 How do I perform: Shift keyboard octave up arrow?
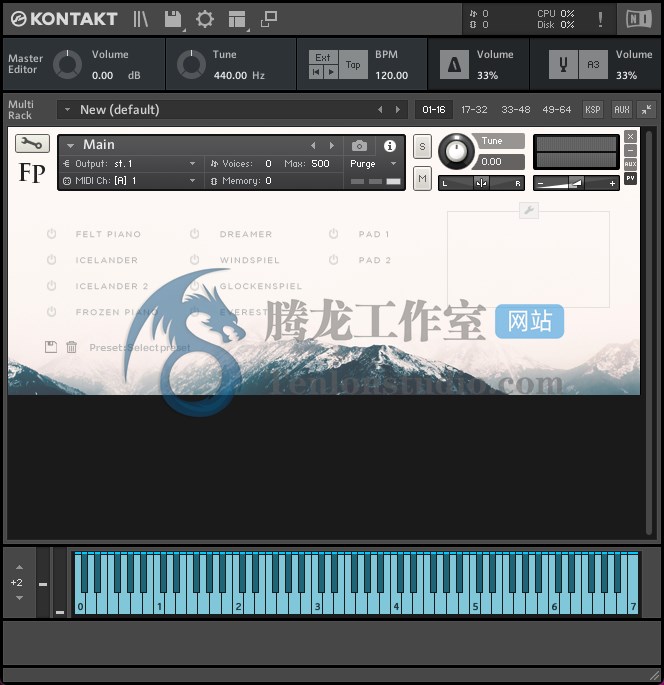pyautogui.click(x=19, y=567)
